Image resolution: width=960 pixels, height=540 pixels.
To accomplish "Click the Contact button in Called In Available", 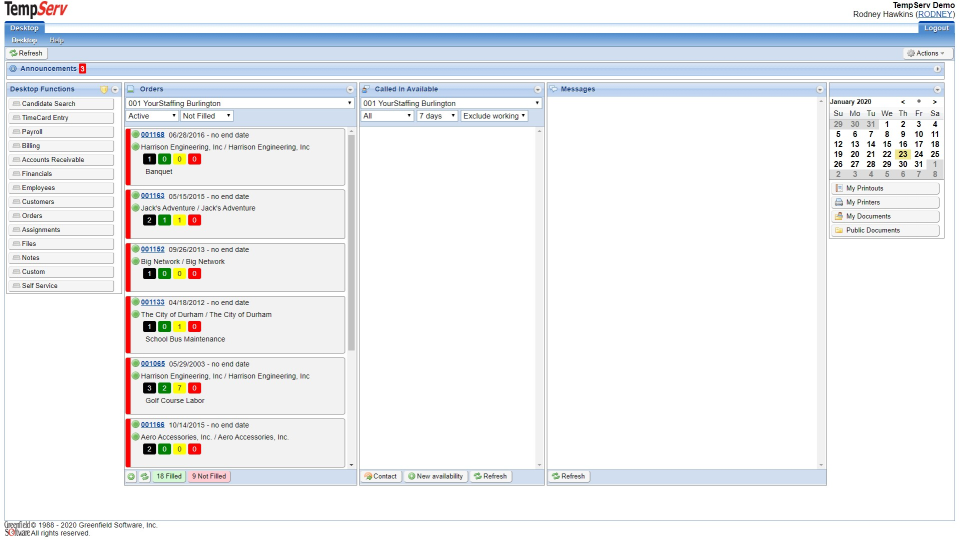I will click(381, 476).
